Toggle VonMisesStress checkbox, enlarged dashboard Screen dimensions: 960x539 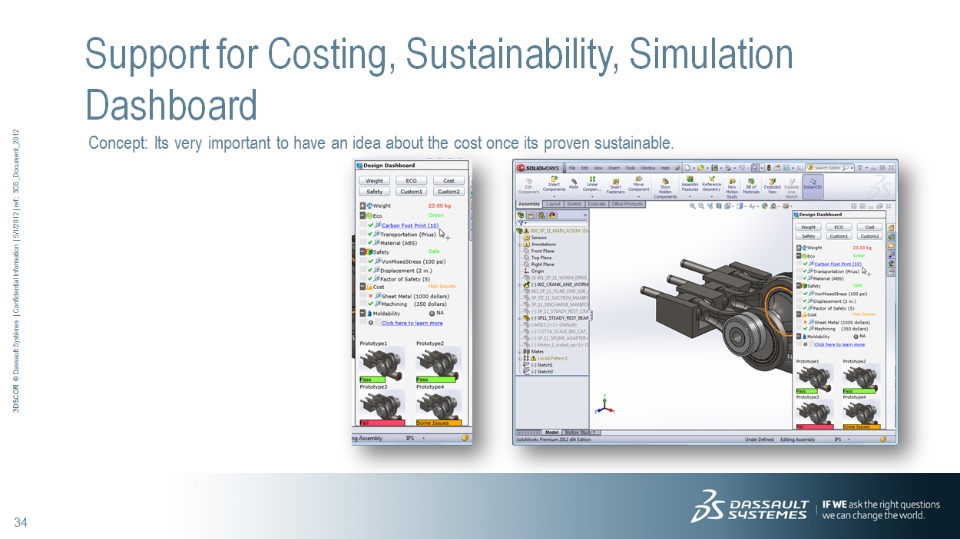tap(370, 262)
